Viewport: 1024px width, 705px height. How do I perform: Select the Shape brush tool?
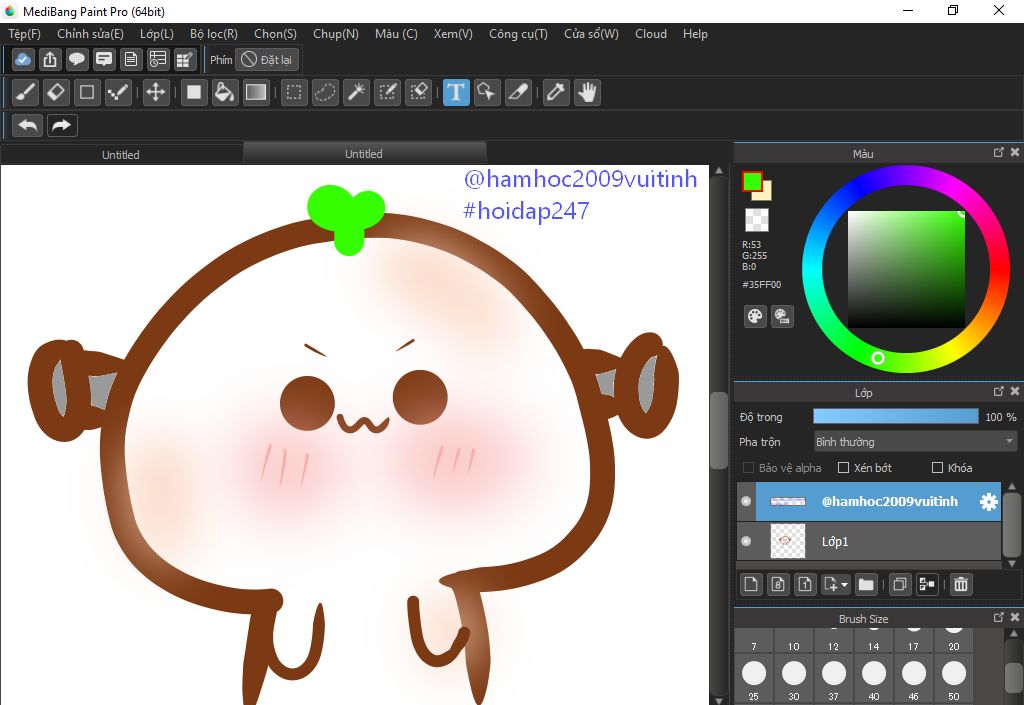click(x=87, y=92)
